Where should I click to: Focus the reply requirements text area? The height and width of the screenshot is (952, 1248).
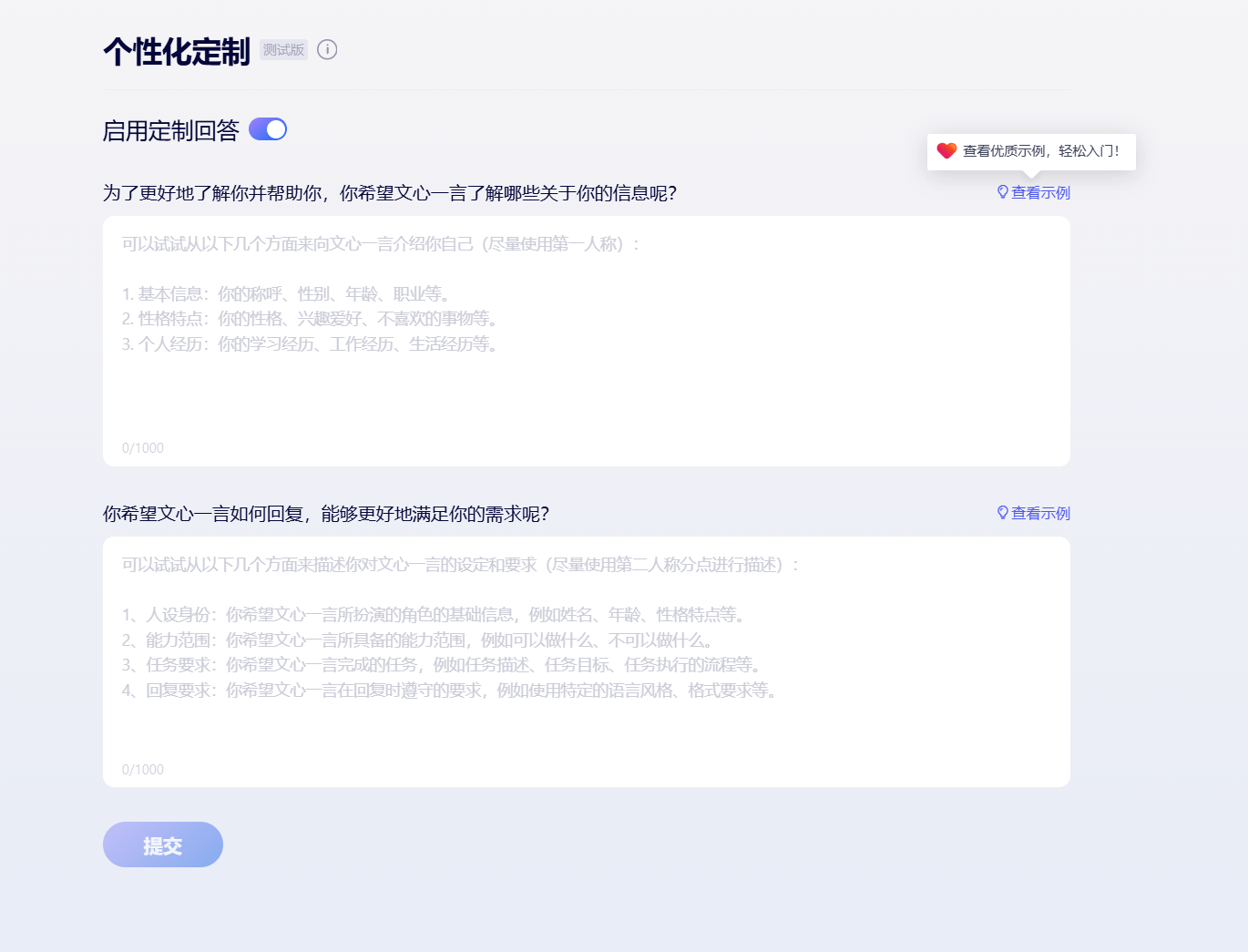click(x=587, y=661)
